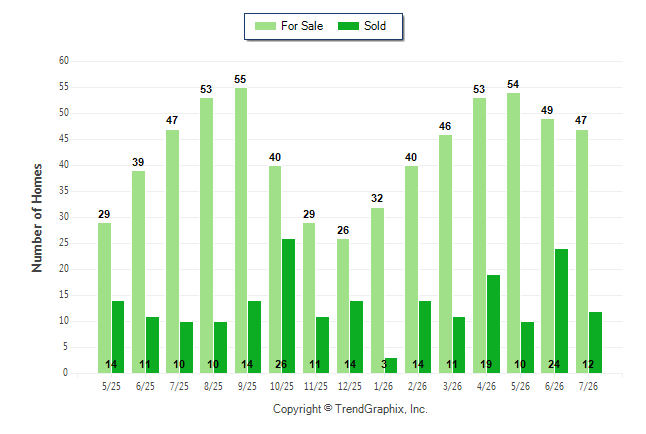Click the Sold dark green legend swatch
This screenshot has height=434, width=646.
[x=348, y=26]
